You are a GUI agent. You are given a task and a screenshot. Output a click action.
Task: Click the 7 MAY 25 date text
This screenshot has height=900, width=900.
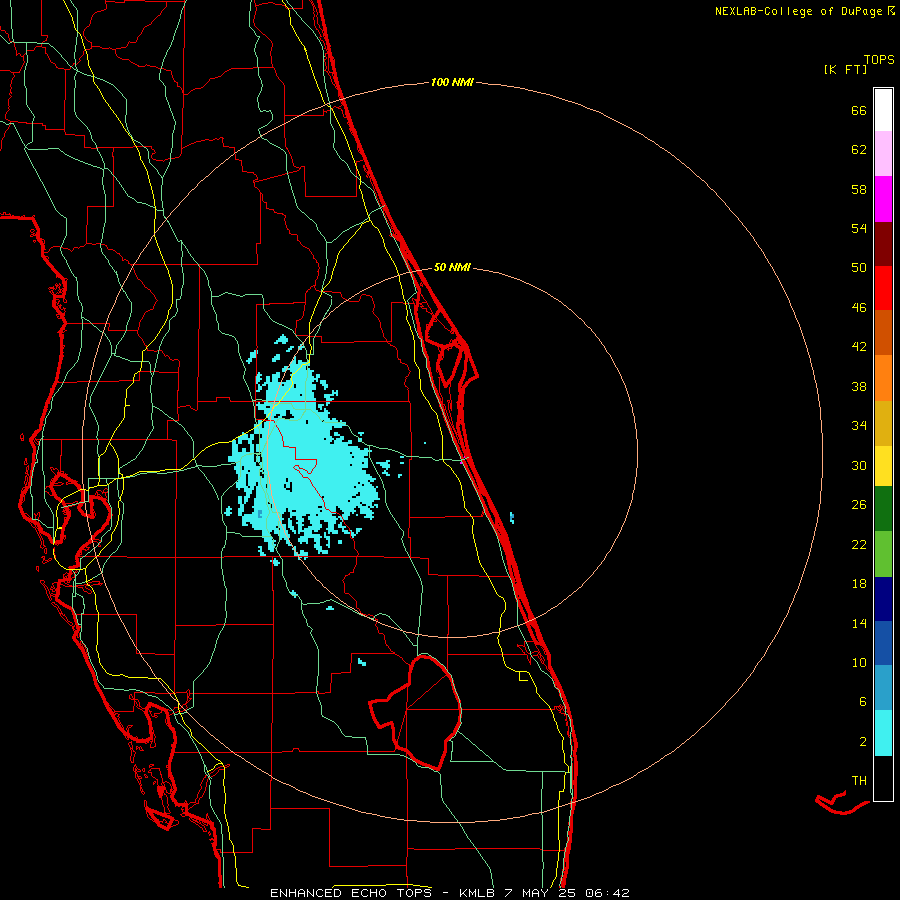(x=541, y=893)
